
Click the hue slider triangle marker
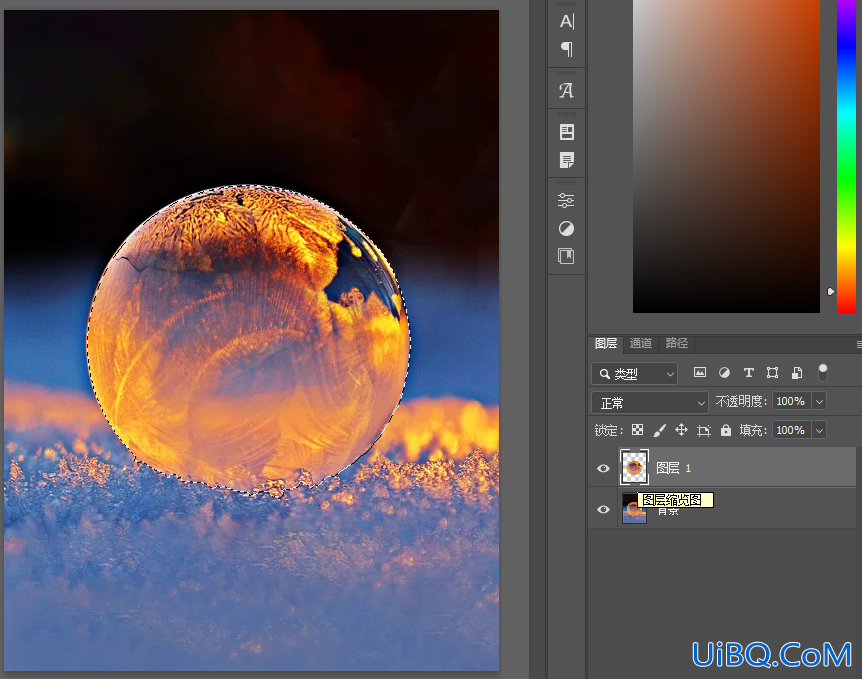(x=831, y=291)
